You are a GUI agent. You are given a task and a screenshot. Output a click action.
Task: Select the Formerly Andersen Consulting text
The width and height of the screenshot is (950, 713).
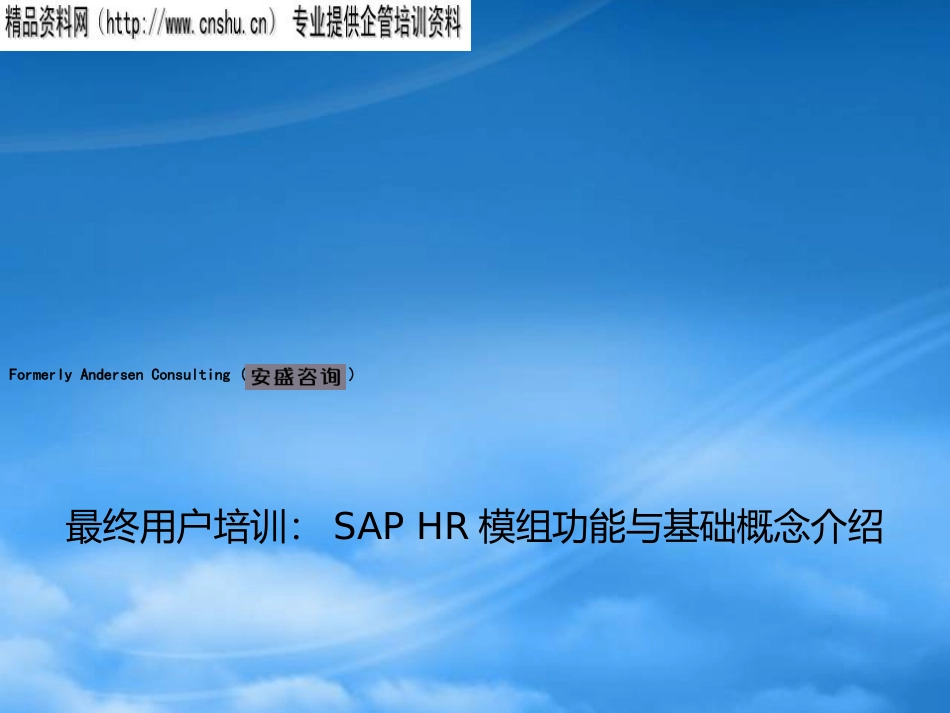120,375
